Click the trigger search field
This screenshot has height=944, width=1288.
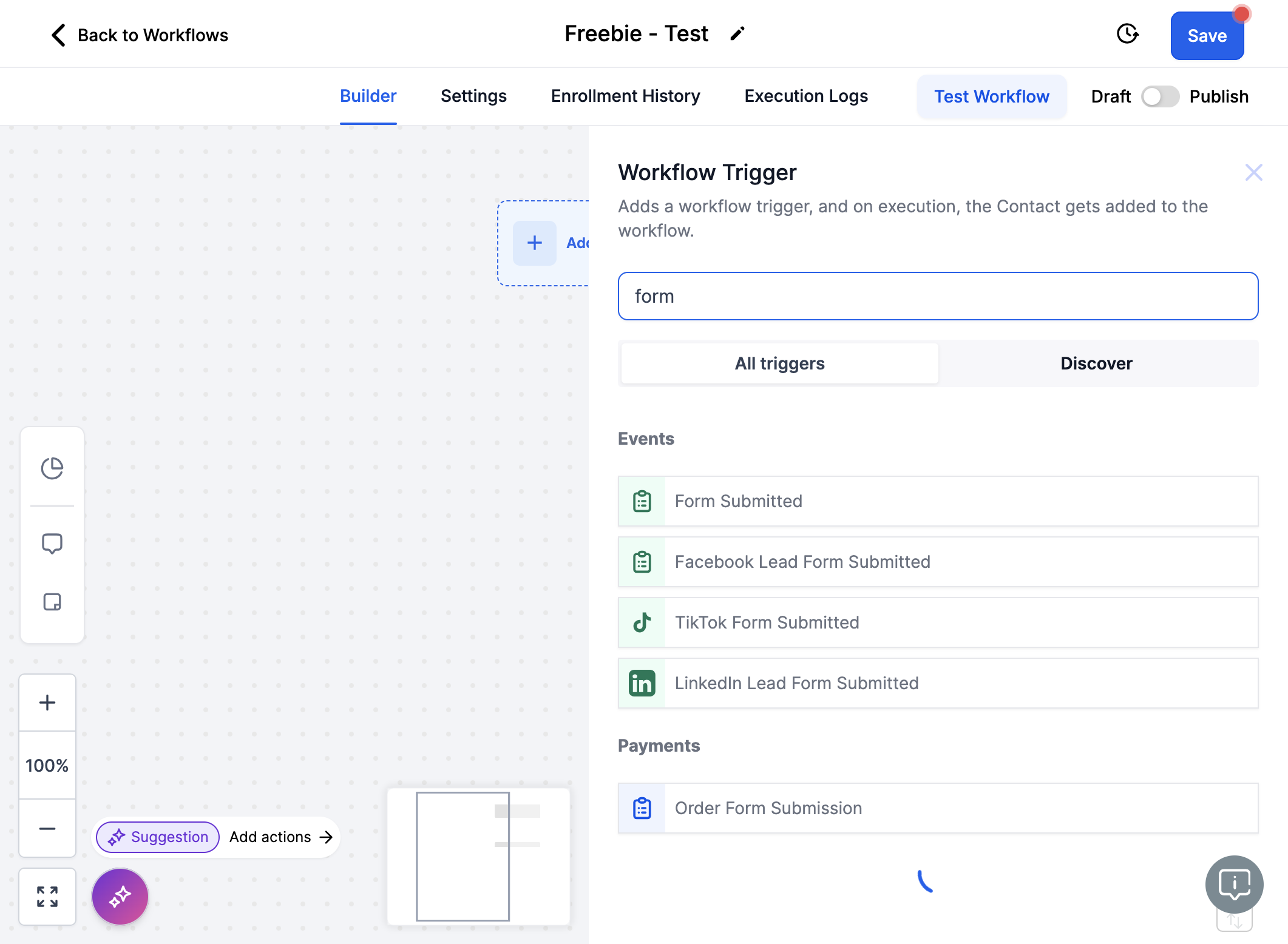[x=938, y=296]
